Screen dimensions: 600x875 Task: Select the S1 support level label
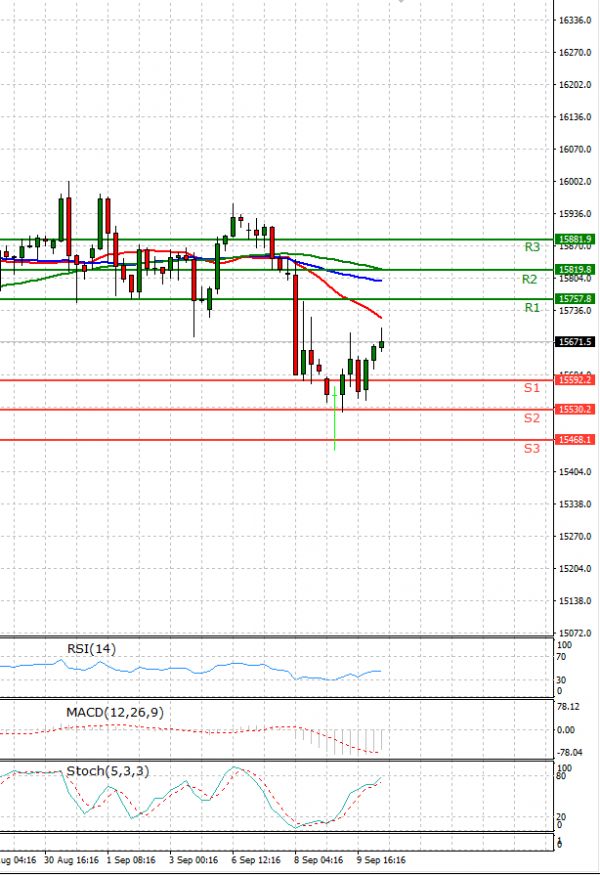pos(532,387)
